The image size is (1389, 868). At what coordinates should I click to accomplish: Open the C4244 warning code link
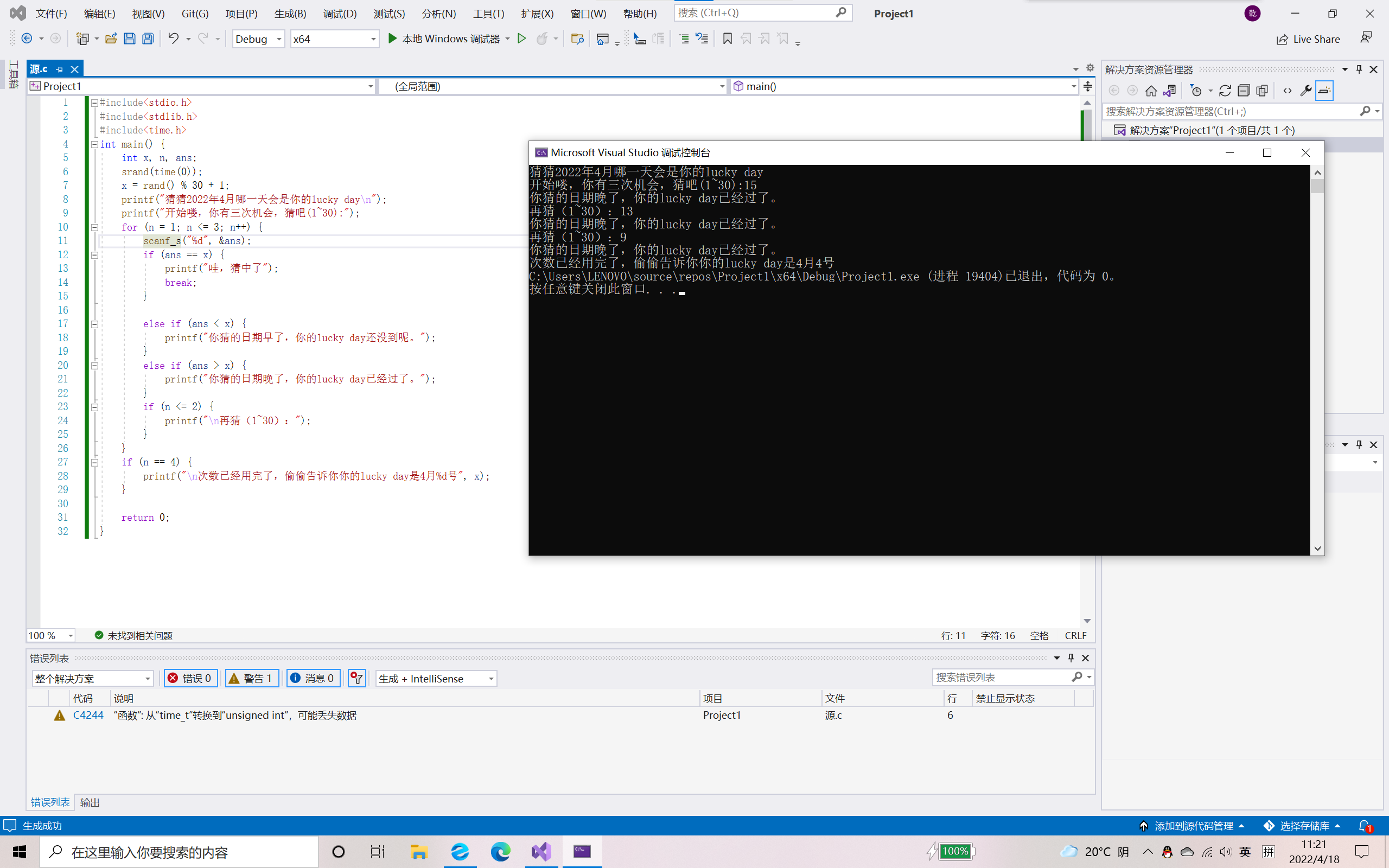coord(88,714)
